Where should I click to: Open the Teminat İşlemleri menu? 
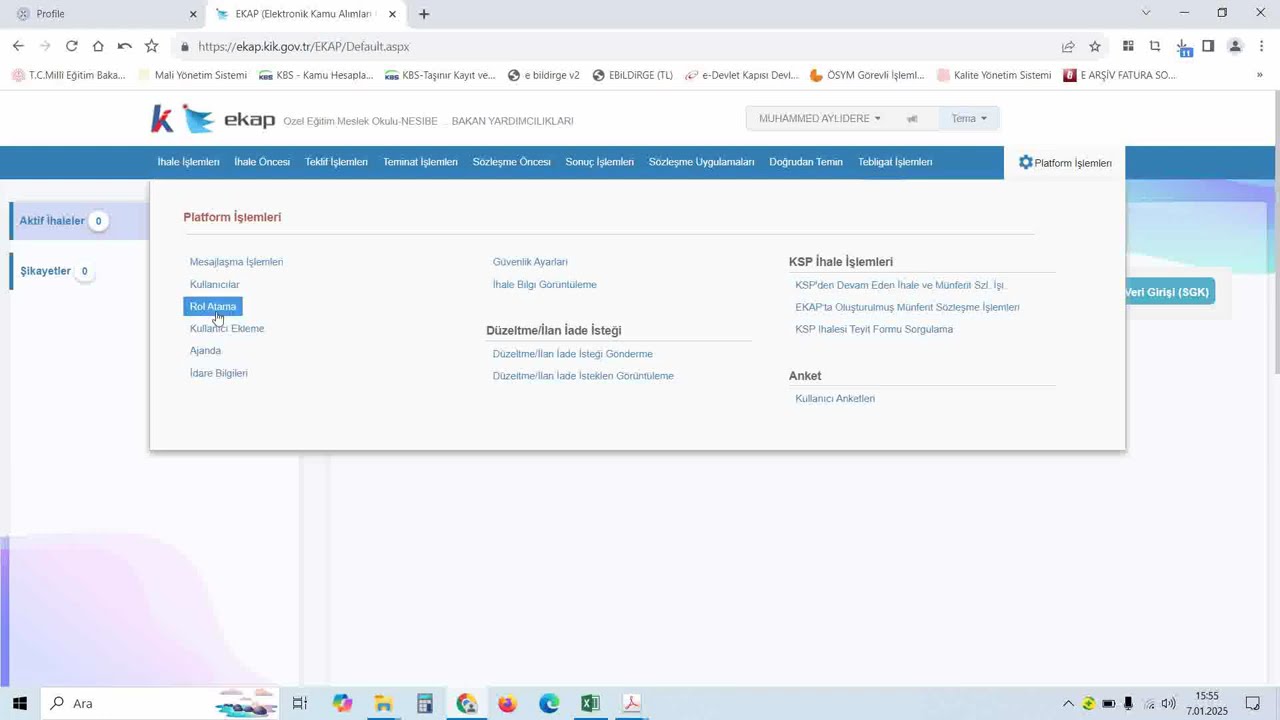click(x=420, y=162)
